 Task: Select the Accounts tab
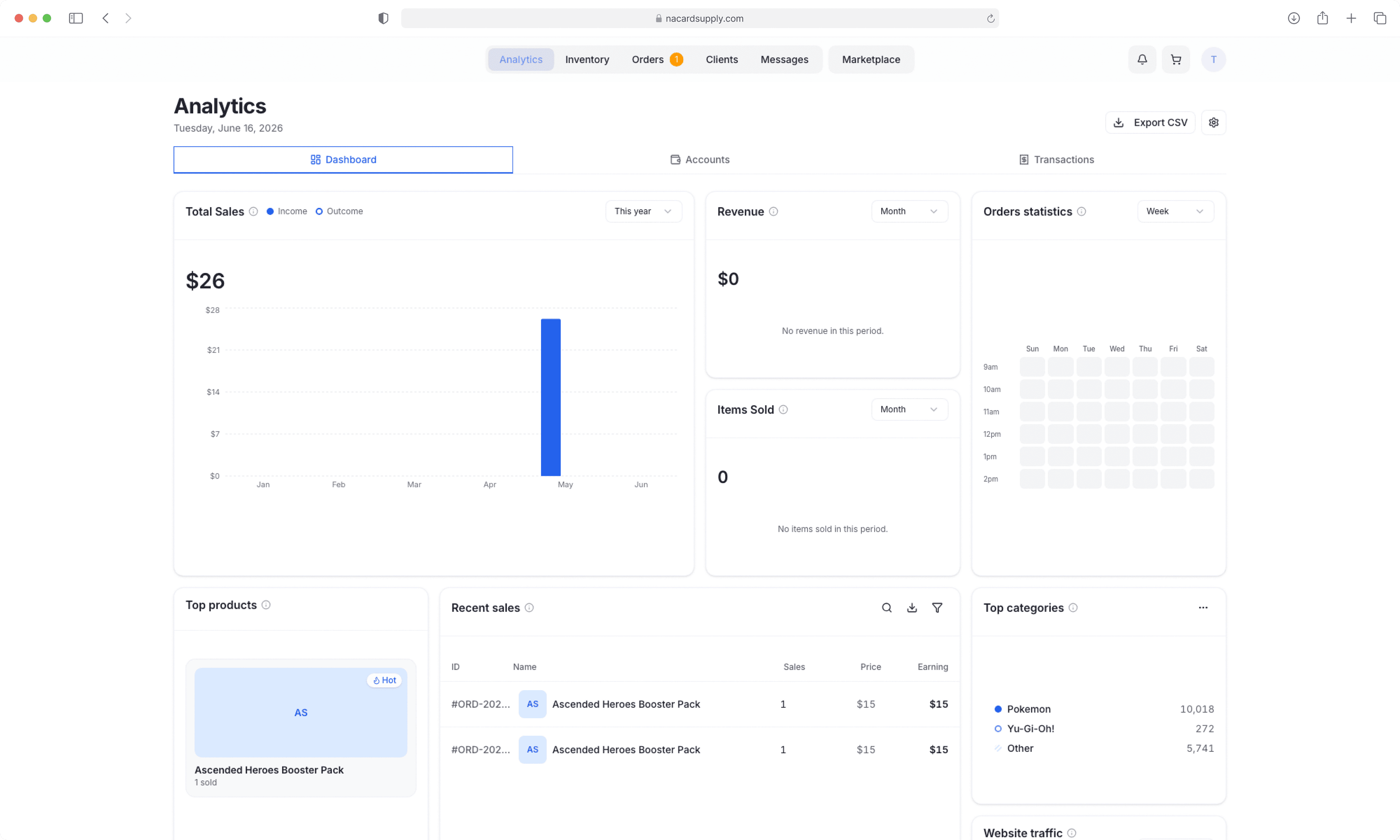point(699,160)
